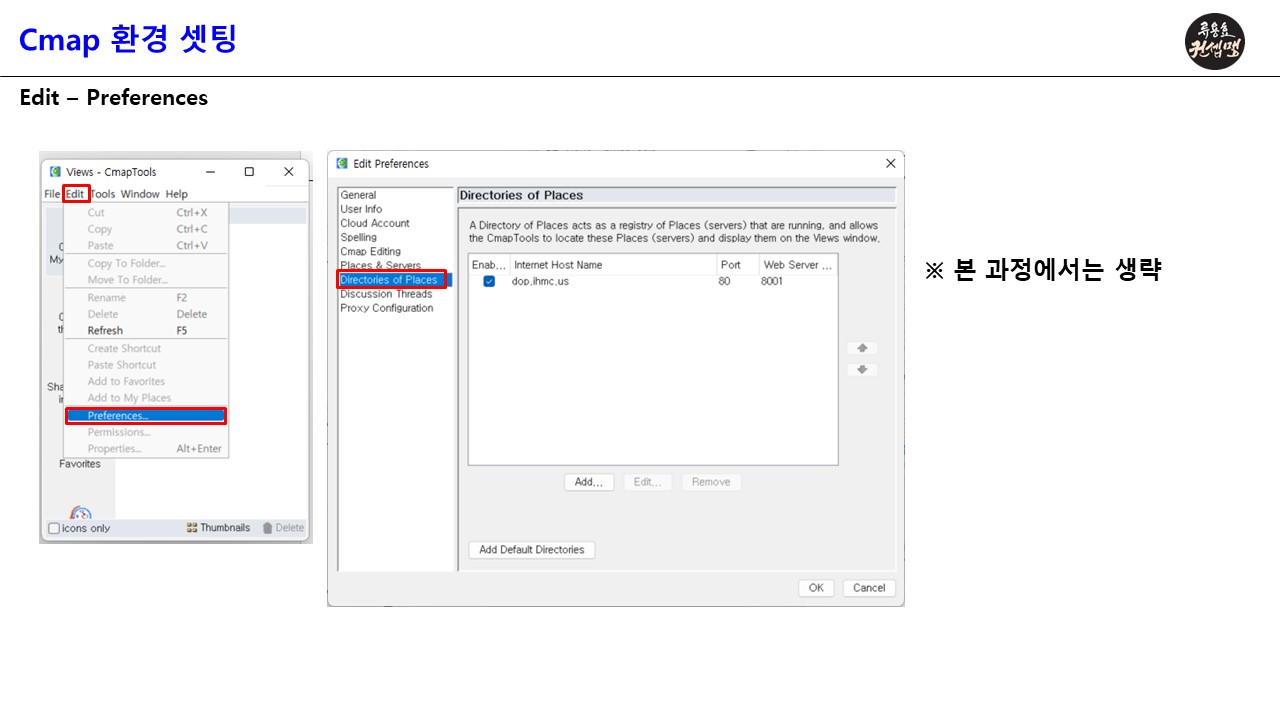Screen dimensions: 1280x720
Task: Click the Favorites item in Views sidebar
Action: 80,464
